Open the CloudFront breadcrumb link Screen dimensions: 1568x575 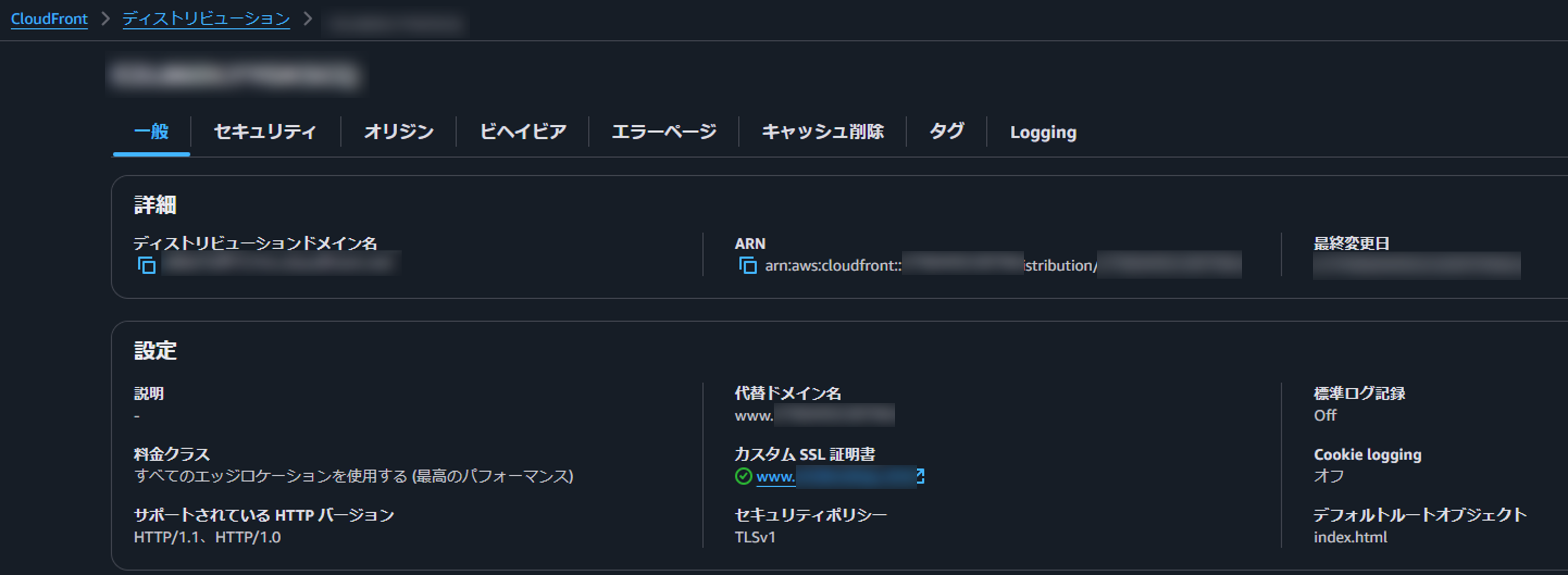click(x=49, y=19)
